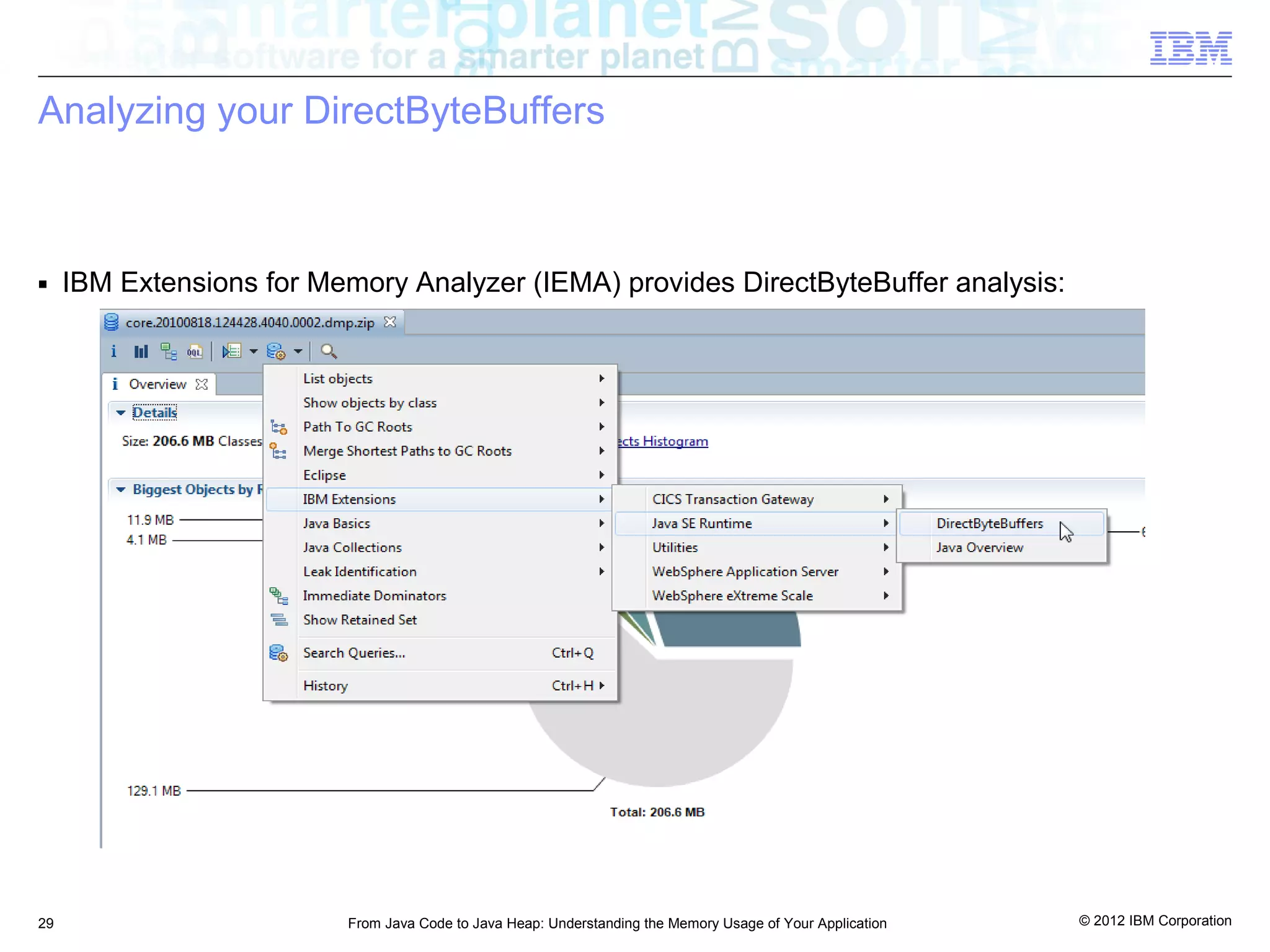Click the Merge Shortest Paths menu icon

click(278, 451)
